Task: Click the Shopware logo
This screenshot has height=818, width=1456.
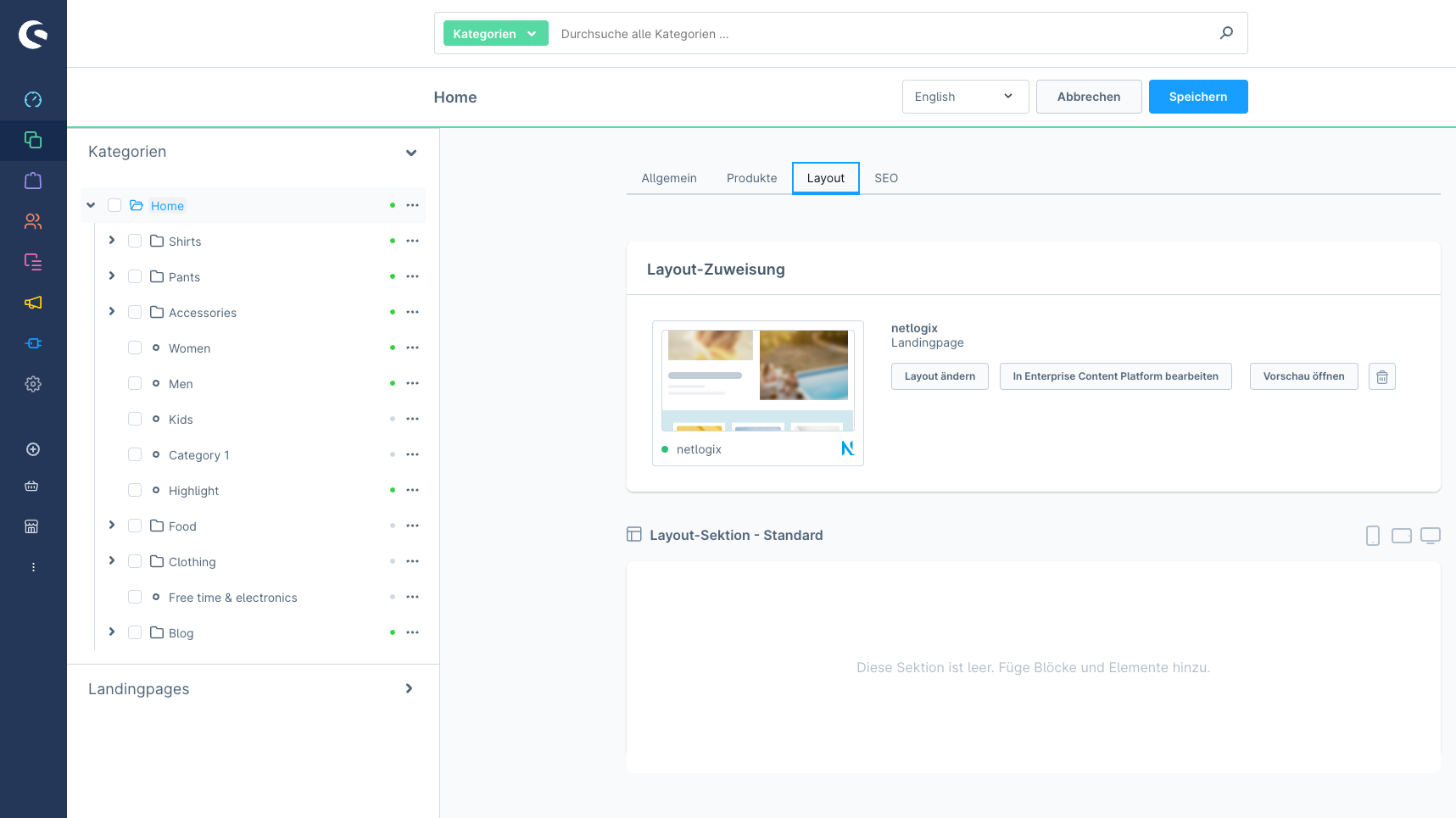Action: point(33,34)
